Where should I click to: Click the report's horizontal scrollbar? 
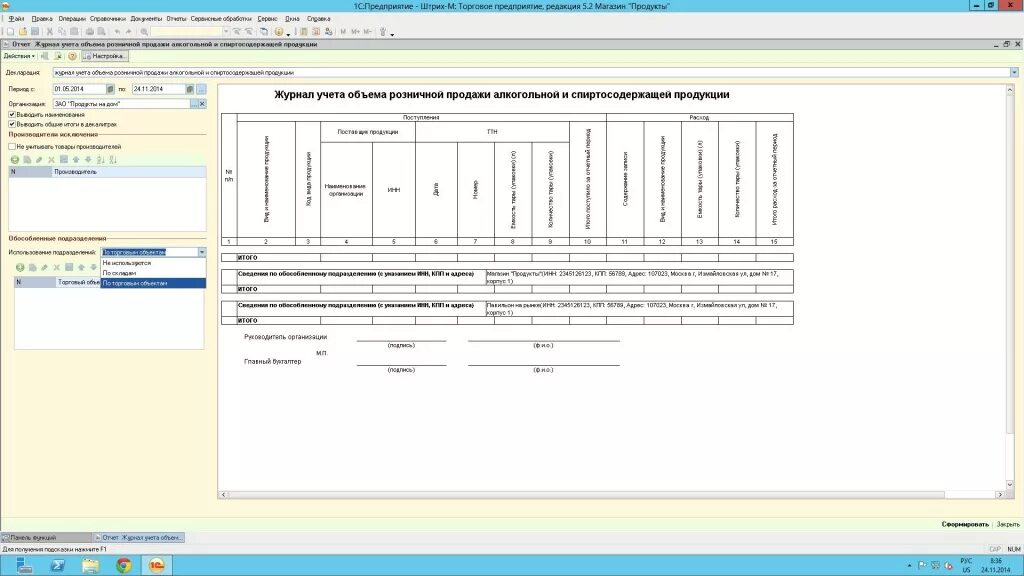coord(586,494)
